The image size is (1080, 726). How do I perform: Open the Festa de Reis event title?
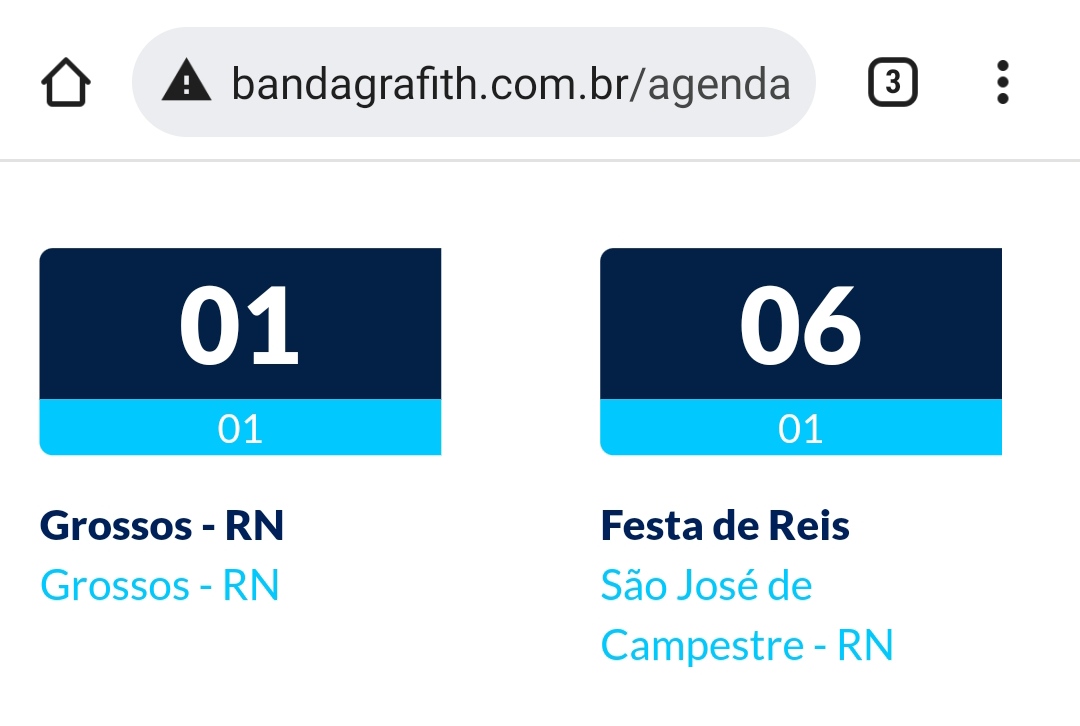click(x=725, y=526)
